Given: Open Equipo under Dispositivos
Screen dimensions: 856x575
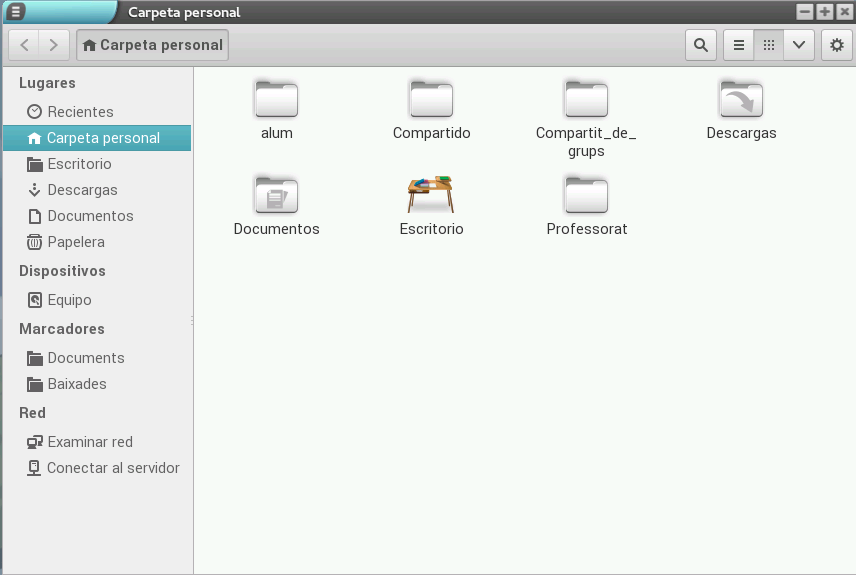Looking at the screenshot, I should tap(69, 300).
